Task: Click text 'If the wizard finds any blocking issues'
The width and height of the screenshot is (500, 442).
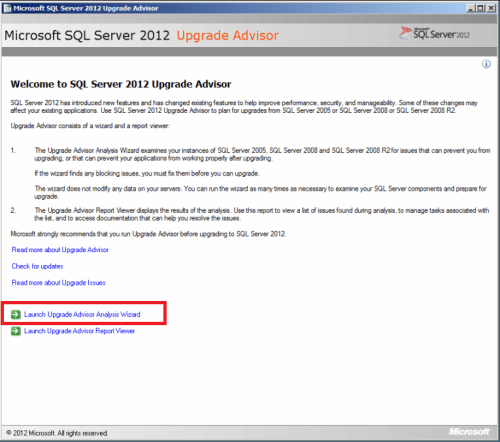Action: pos(88,173)
